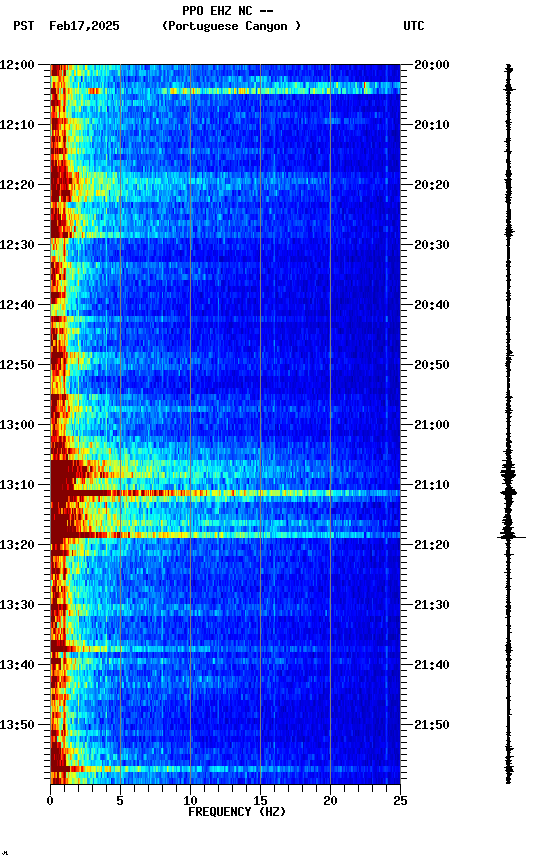Click the FREQUENCY (HZ) axis label
Screen dimensions: 552x864
point(237,812)
